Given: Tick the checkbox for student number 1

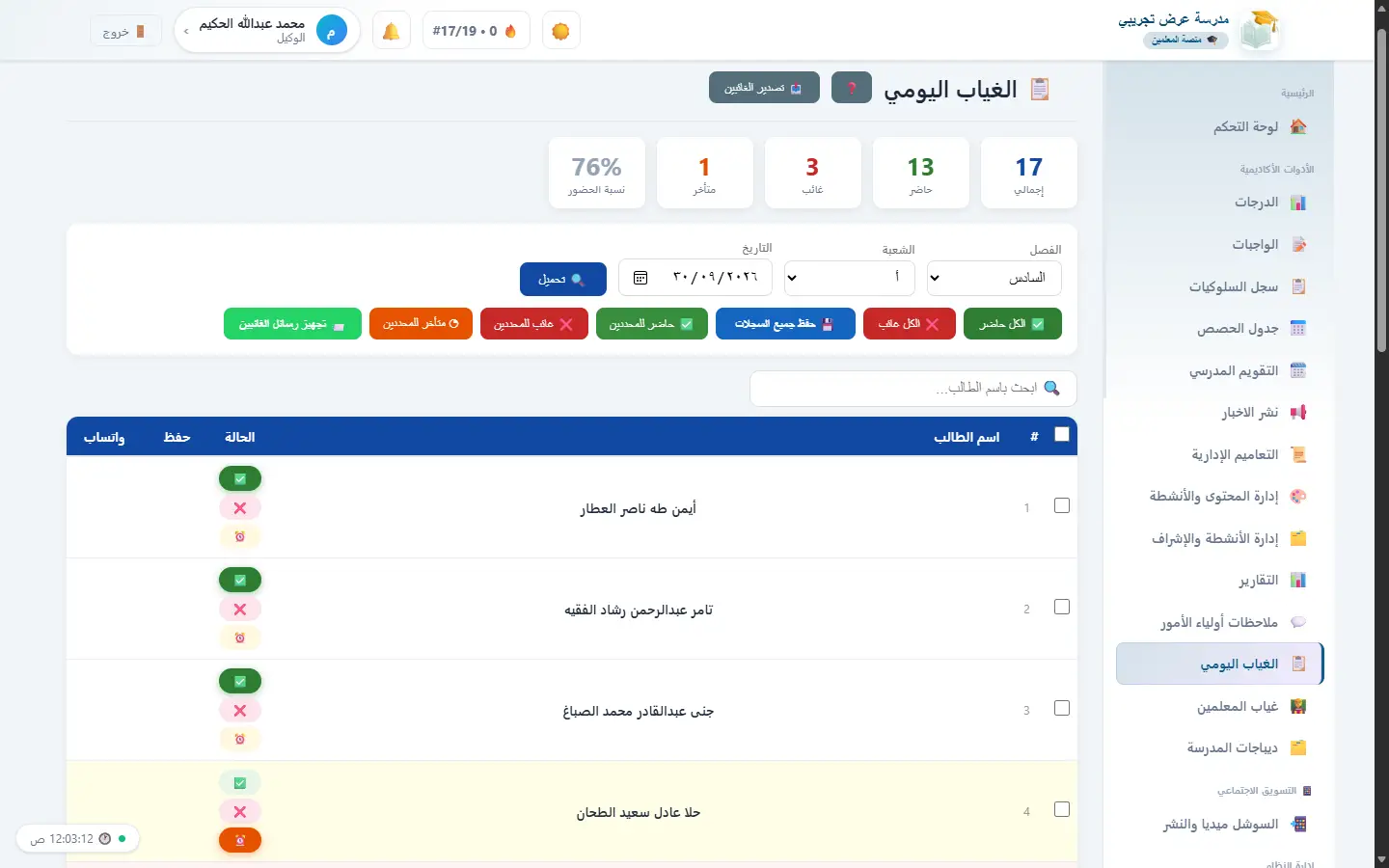Looking at the screenshot, I should point(1062,505).
